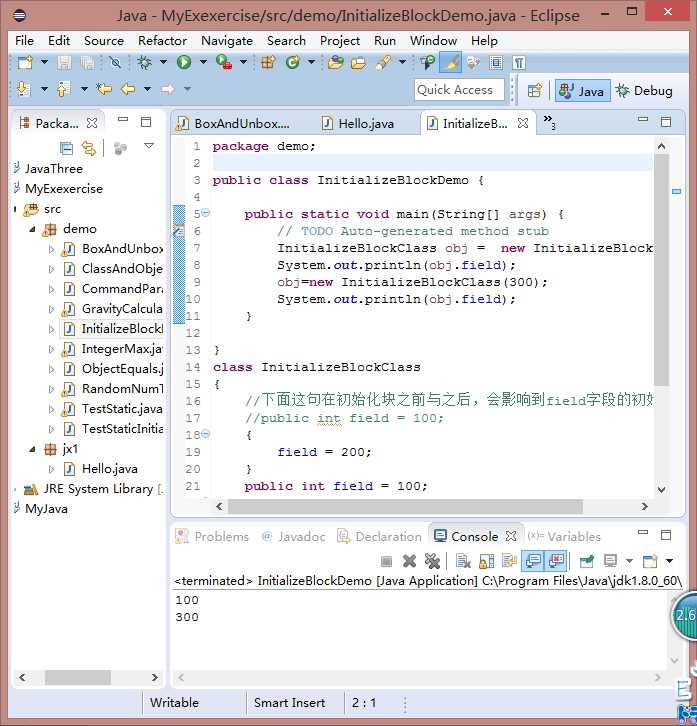Show hidden editor tabs list
697x726 pixels.
(549, 122)
